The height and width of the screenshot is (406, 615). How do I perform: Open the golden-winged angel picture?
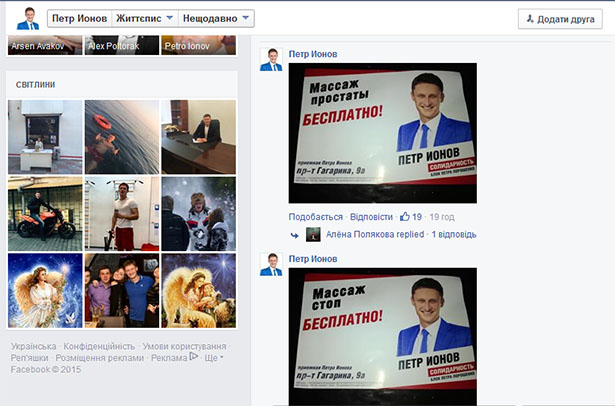click(x=199, y=291)
